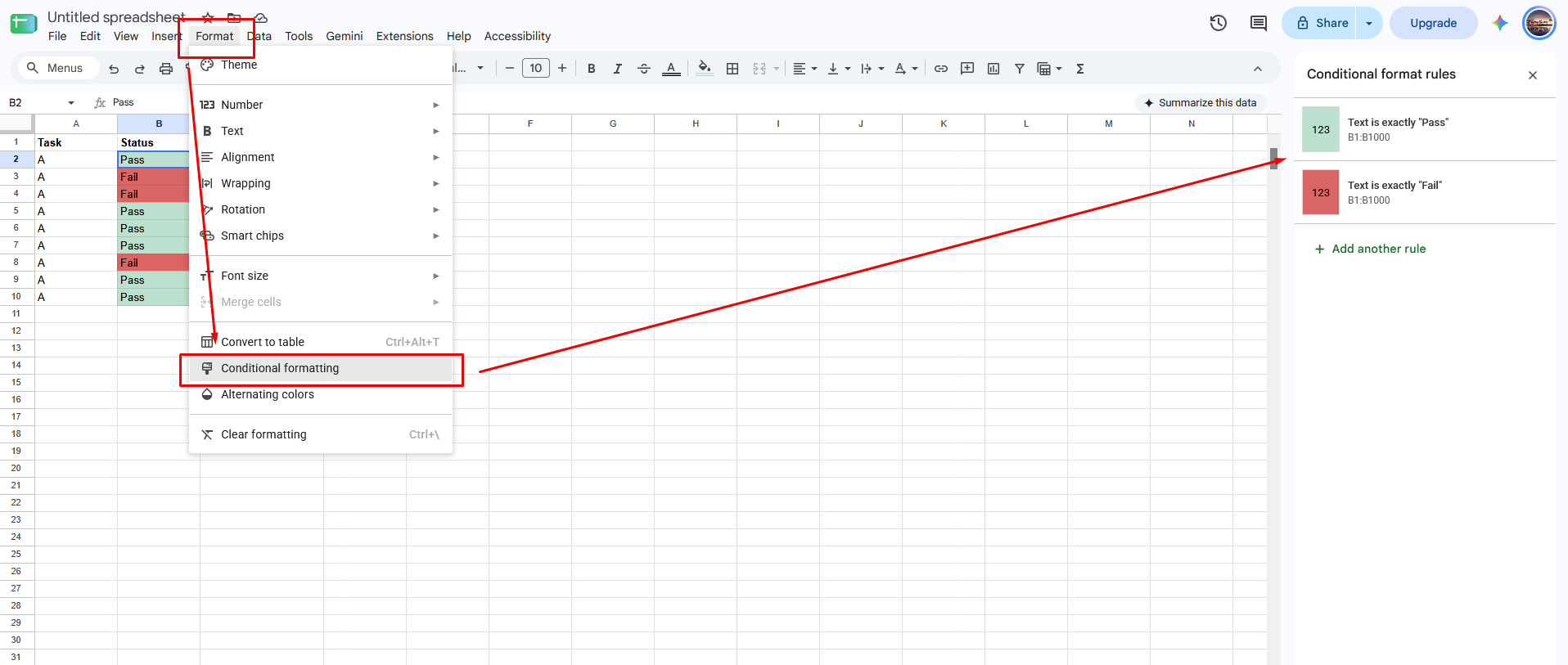Open the Extensions menu

coord(404,36)
